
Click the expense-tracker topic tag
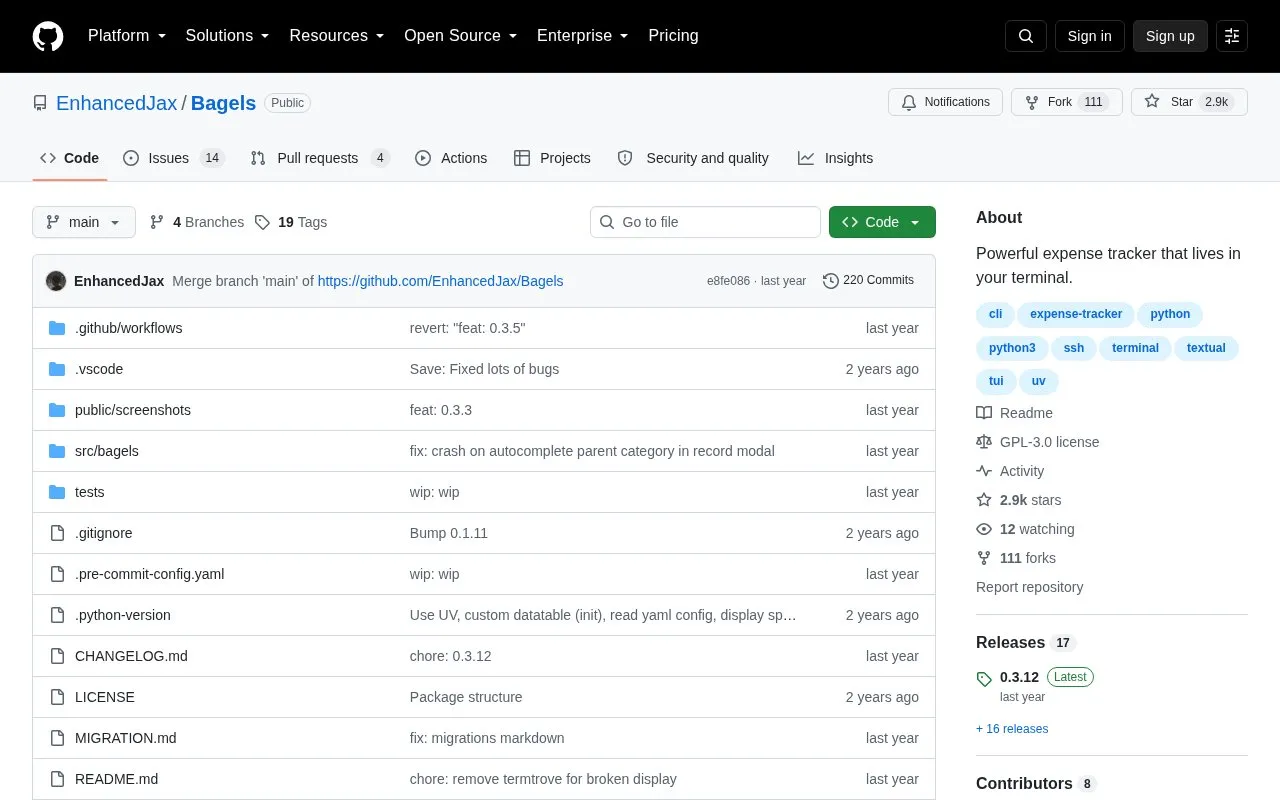click(x=1076, y=314)
